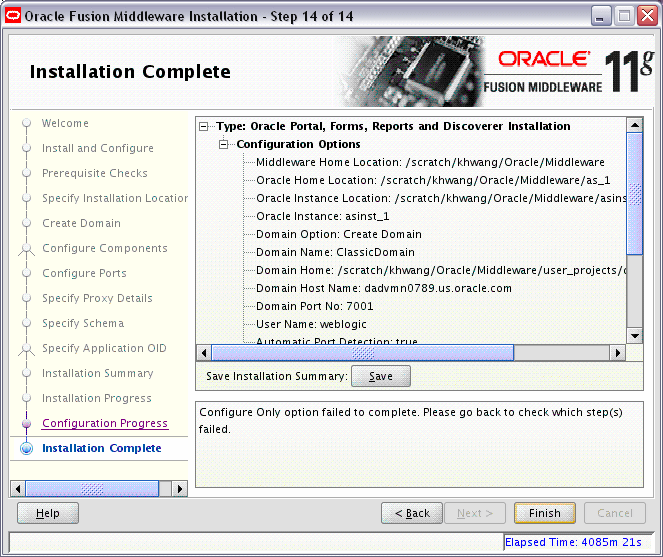Click the Elapsed Time status text
This screenshot has width=663, height=557.
[573, 542]
